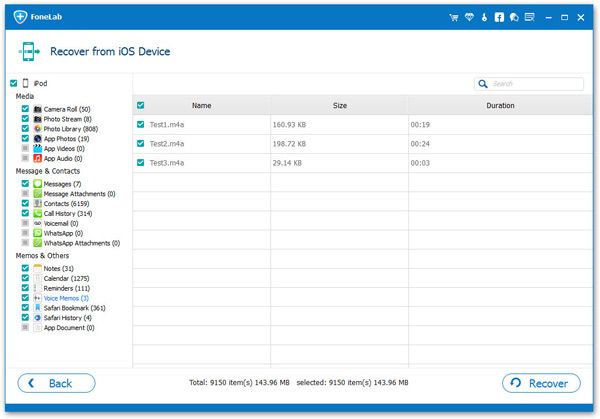The height and width of the screenshot is (419, 600).
Task: Open the shopping cart icon
Action: pyautogui.click(x=454, y=17)
